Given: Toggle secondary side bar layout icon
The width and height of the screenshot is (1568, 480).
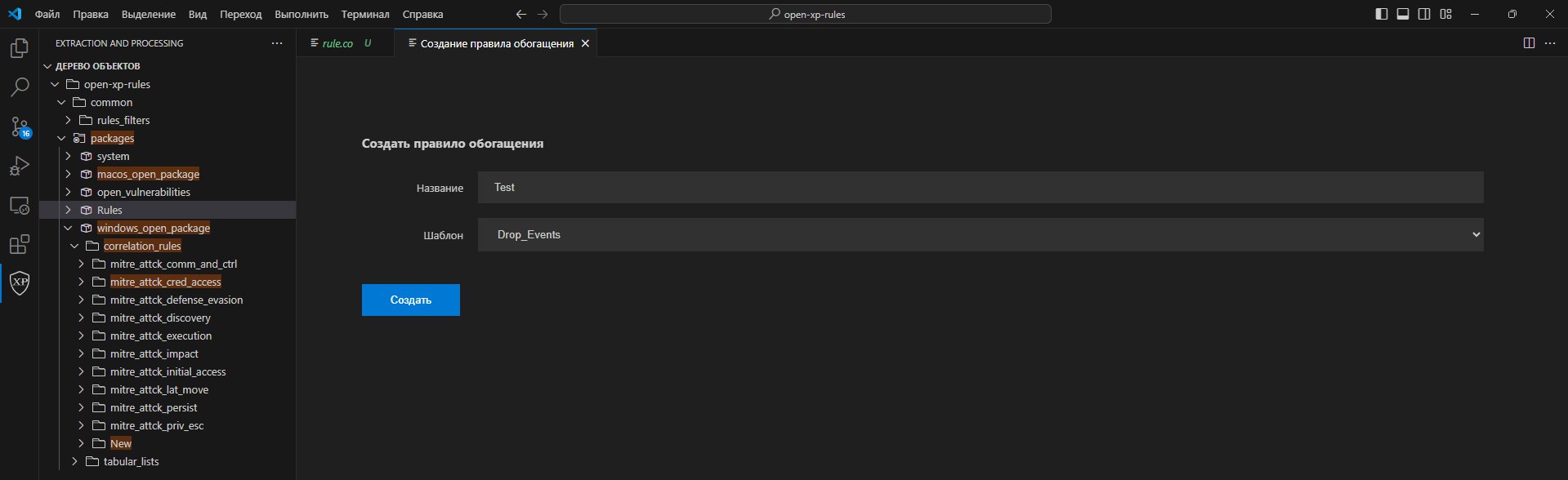Looking at the screenshot, I should click(x=1424, y=14).
